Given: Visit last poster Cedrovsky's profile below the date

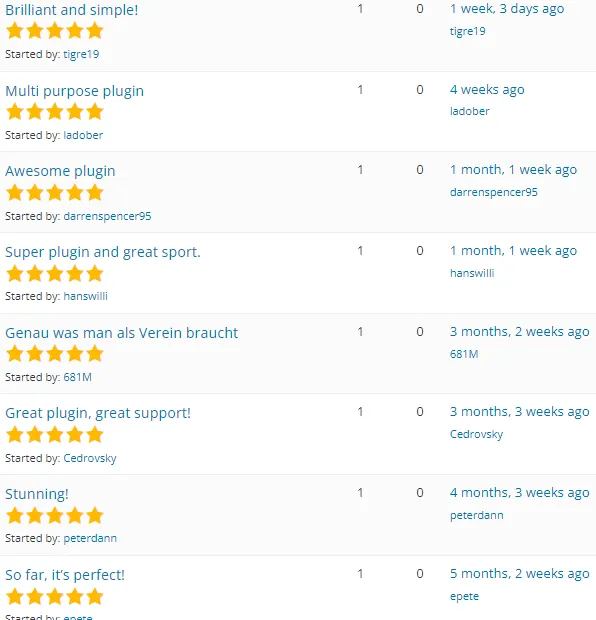Looking at the screenshot, I should 476,434.
